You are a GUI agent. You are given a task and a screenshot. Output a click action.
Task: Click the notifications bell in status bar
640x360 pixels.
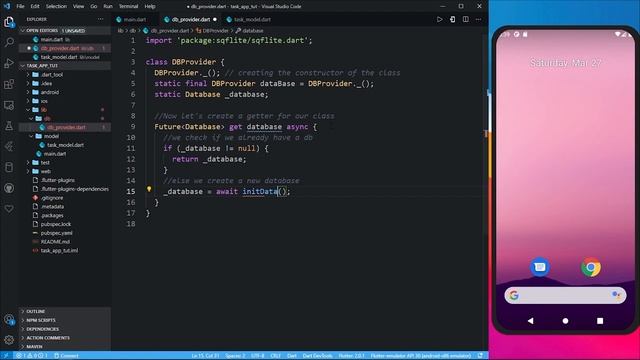[480, 356]
